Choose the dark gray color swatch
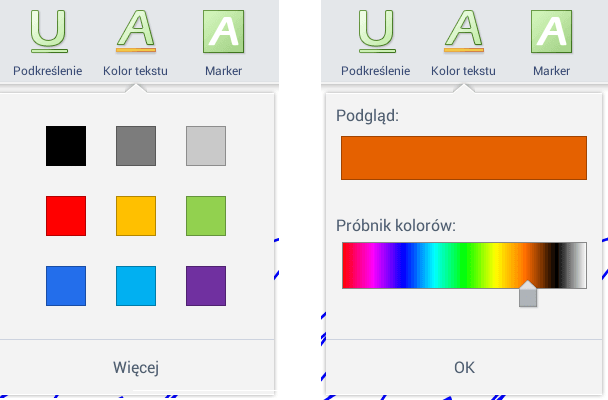 [136, 146]
